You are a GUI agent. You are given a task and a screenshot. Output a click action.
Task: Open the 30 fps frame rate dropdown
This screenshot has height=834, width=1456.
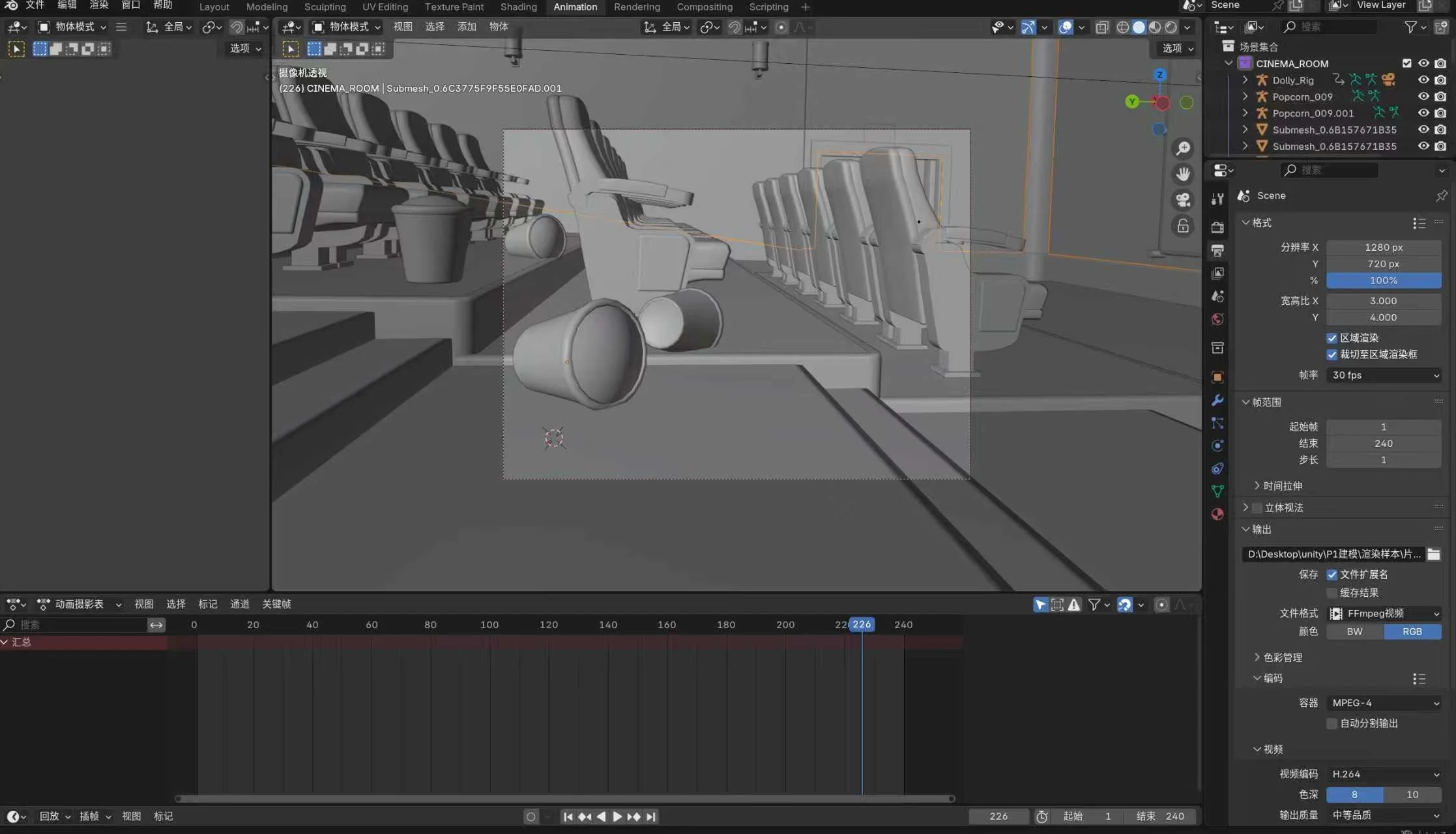1383,375
